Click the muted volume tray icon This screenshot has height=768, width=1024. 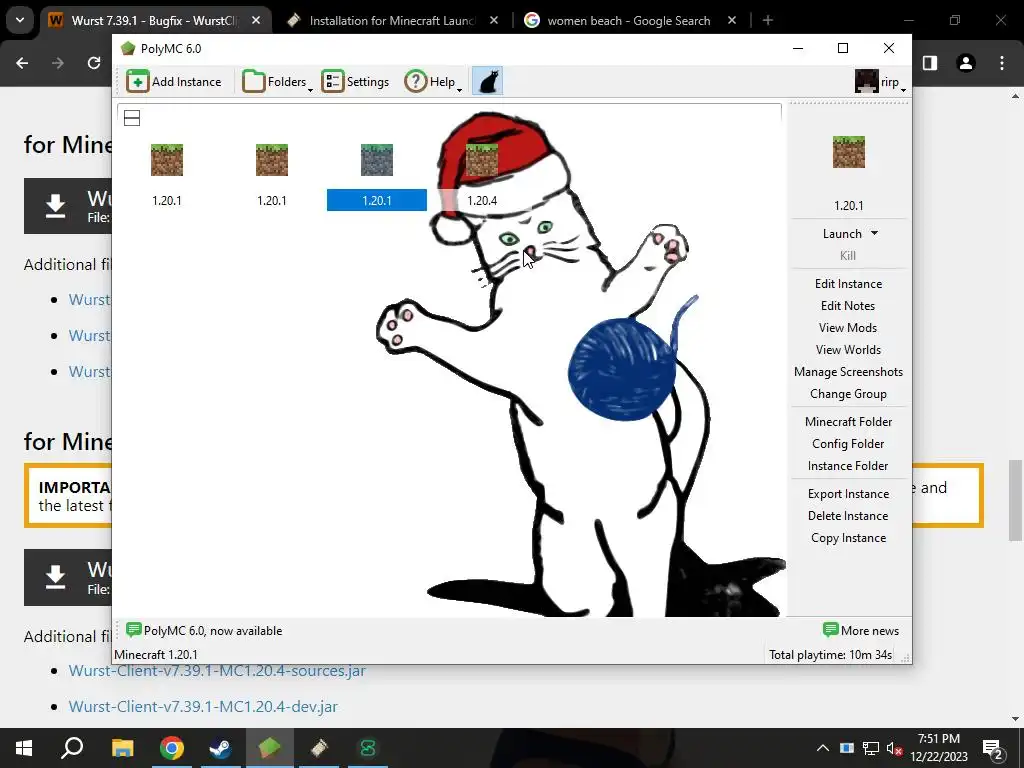[x=895, y=748]
